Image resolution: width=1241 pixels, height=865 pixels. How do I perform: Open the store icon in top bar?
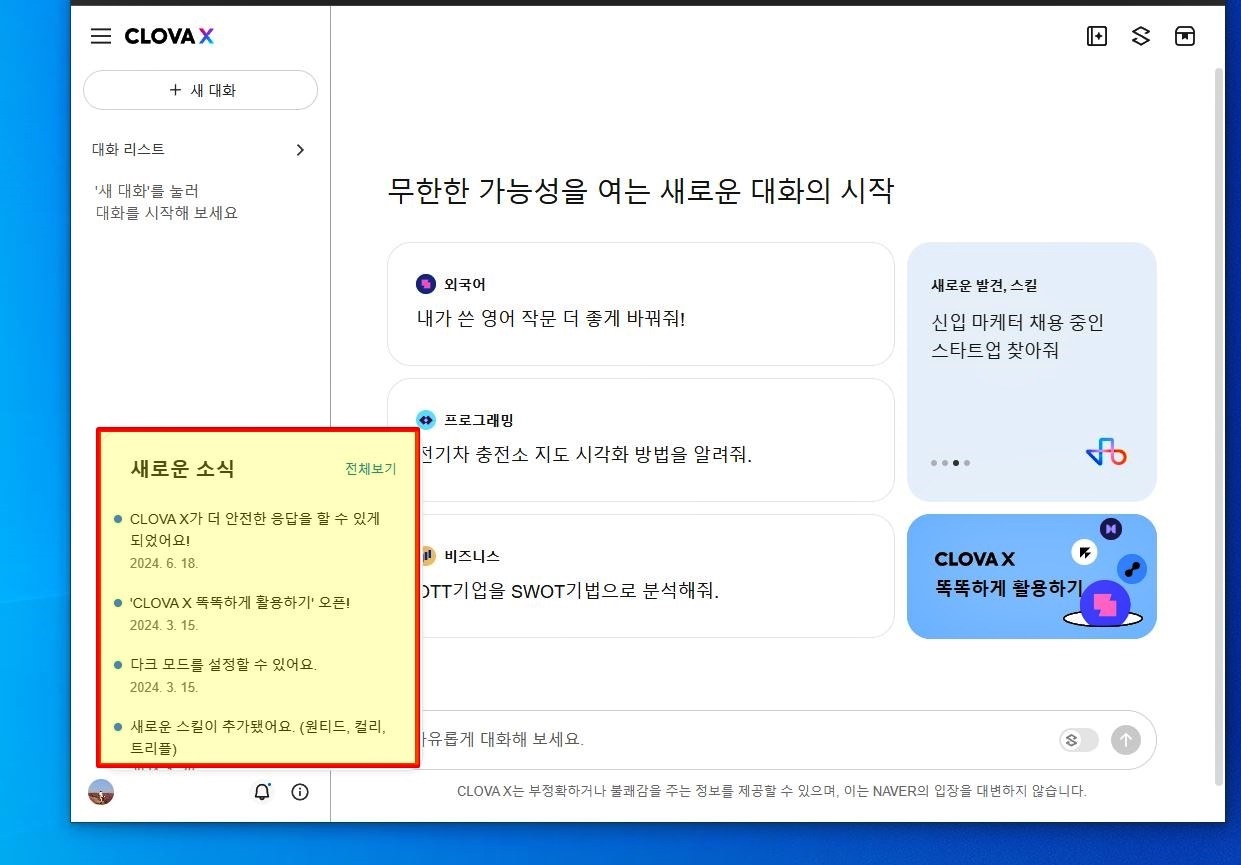pos(1185,36)
